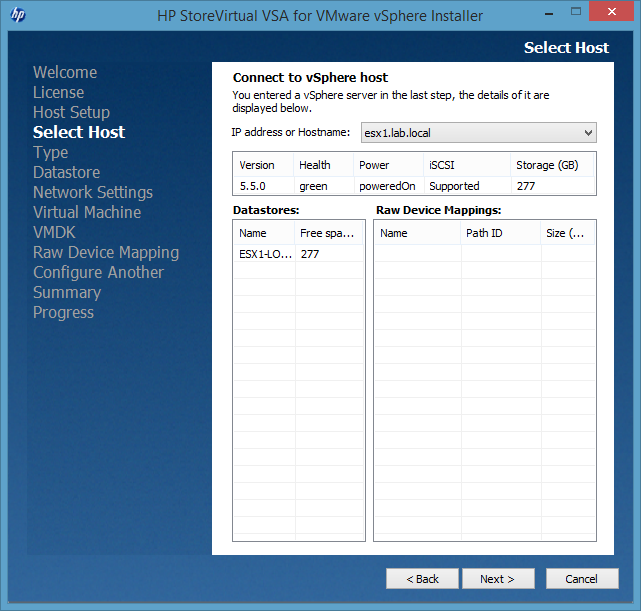Screen dimensions: 641x611
Task: Minimize the installer window
Action: click(x=549, y=14)
